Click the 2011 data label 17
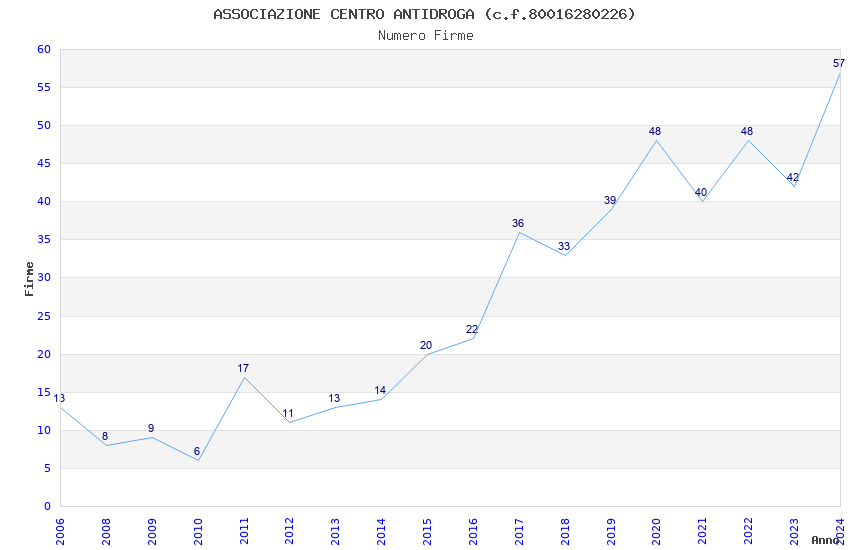This screenshot has width=850, height=550. tap(243, 368)
